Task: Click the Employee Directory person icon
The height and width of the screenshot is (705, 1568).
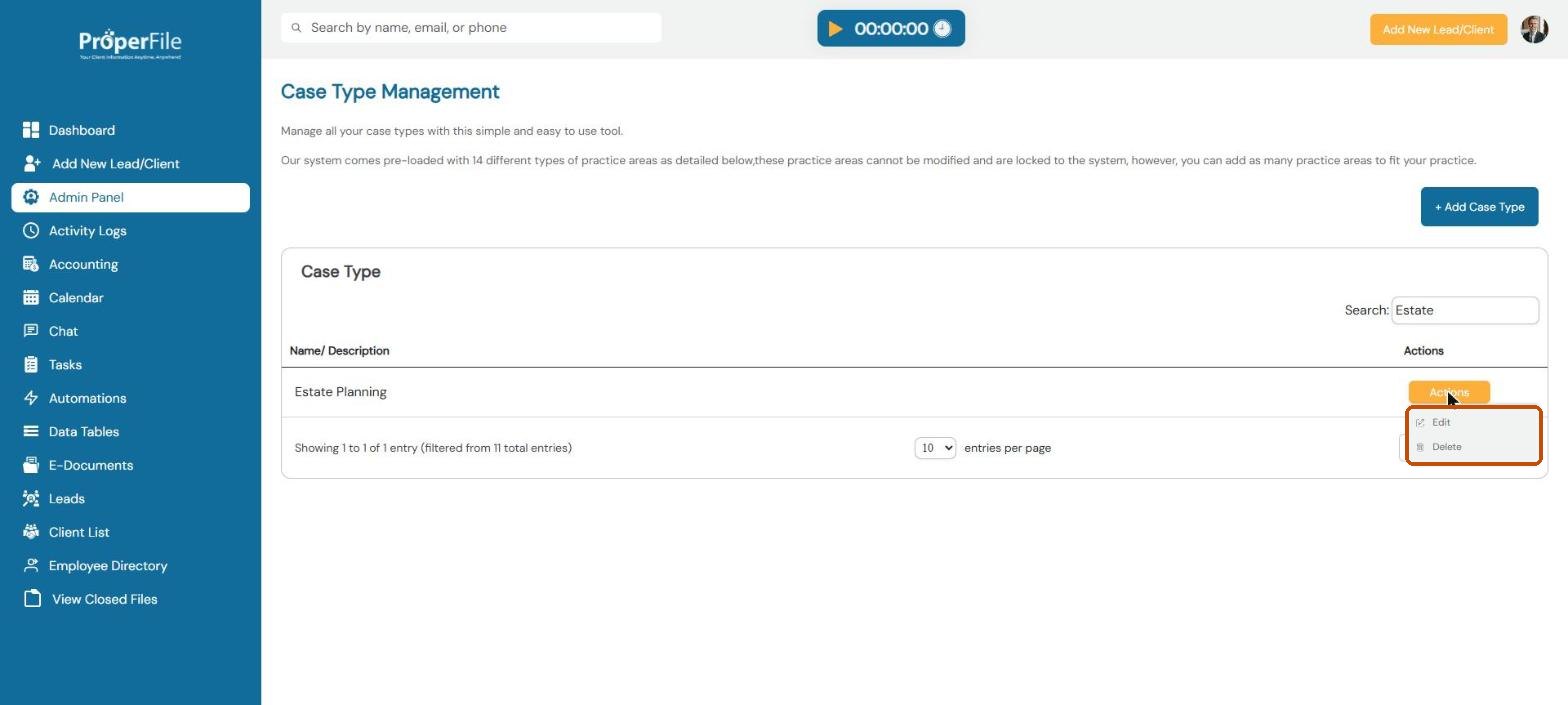Action: tap(31, 566)
